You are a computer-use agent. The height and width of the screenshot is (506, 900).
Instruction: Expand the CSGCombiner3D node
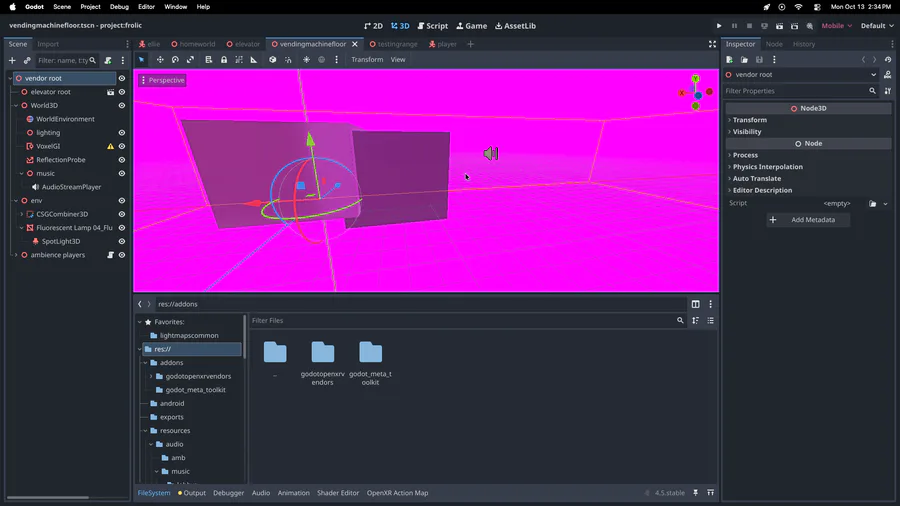[22, 214]
